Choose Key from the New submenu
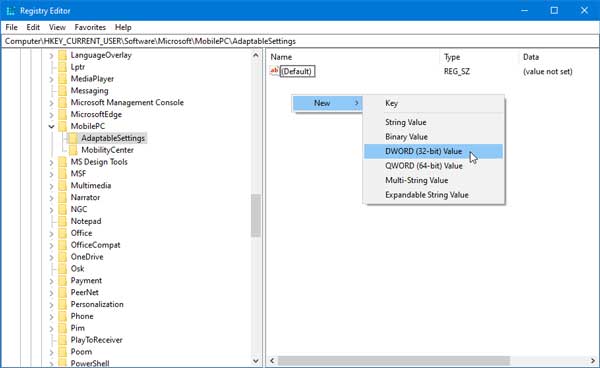 coord(433,103)
